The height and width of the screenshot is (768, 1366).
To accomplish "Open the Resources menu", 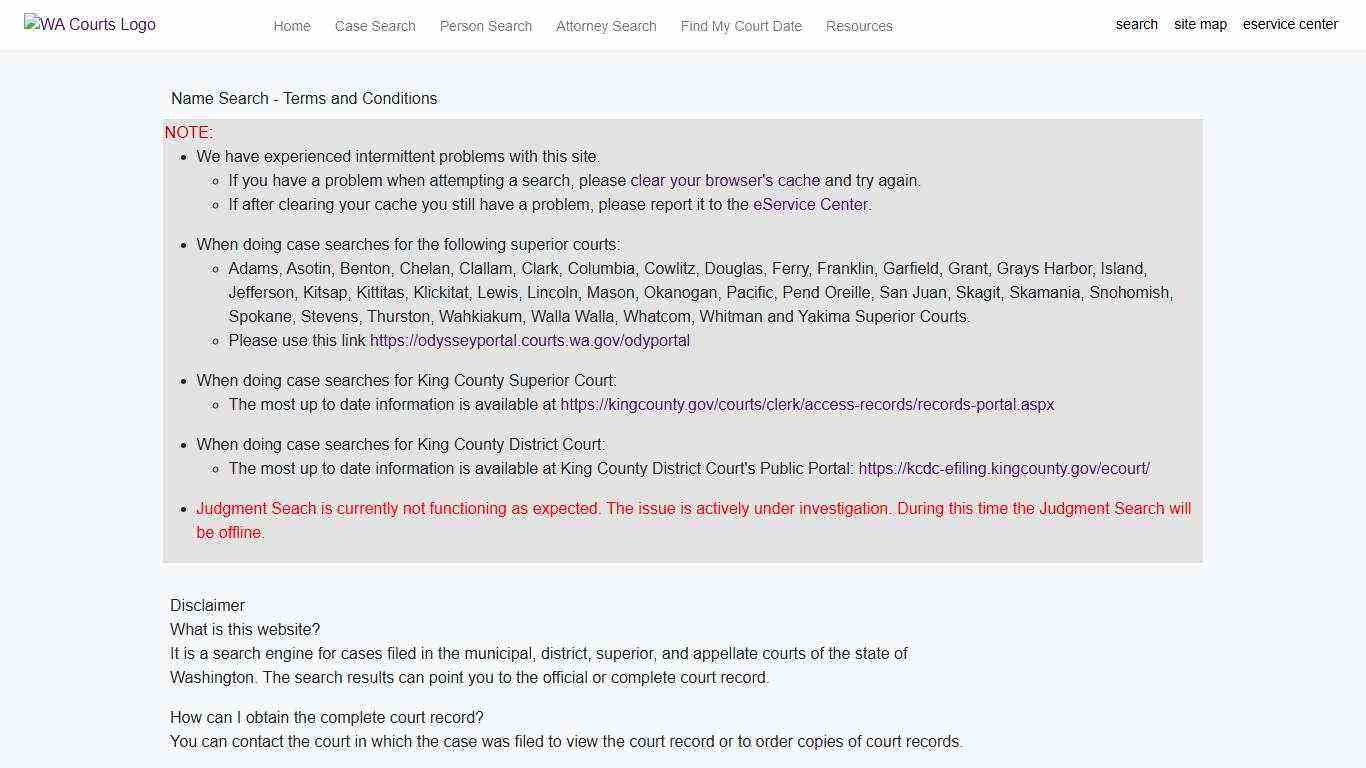I will click(858, 26).
